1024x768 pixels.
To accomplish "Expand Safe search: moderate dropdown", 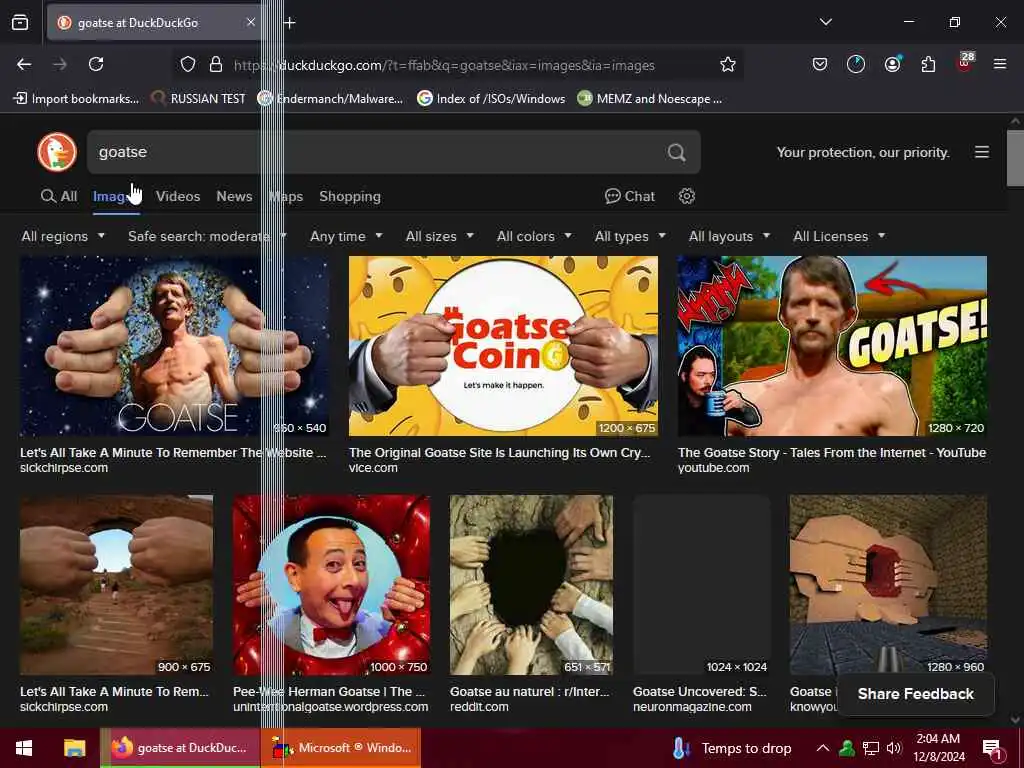I will [207, 236].
